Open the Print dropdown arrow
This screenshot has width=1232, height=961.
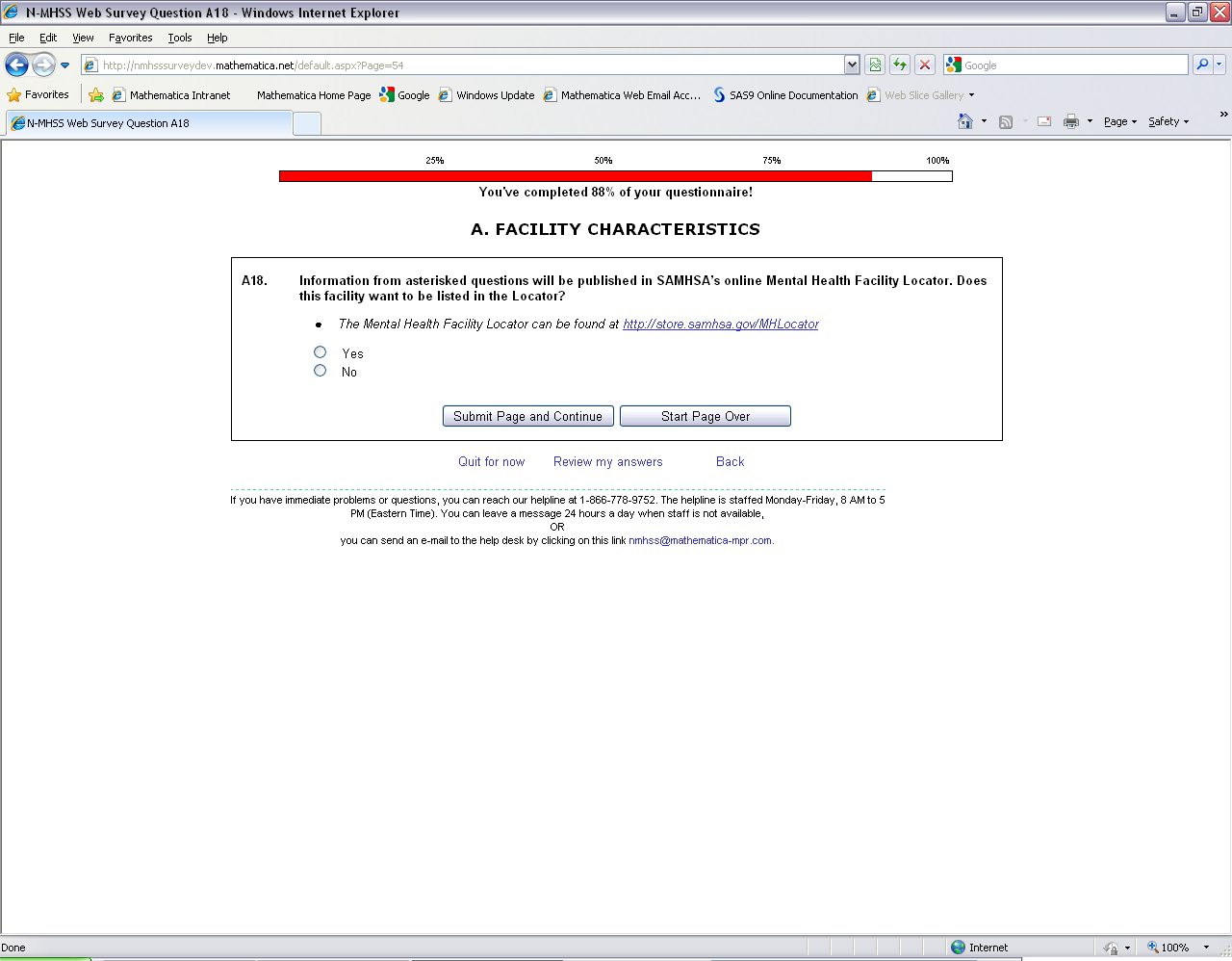tap(1090, 121)
